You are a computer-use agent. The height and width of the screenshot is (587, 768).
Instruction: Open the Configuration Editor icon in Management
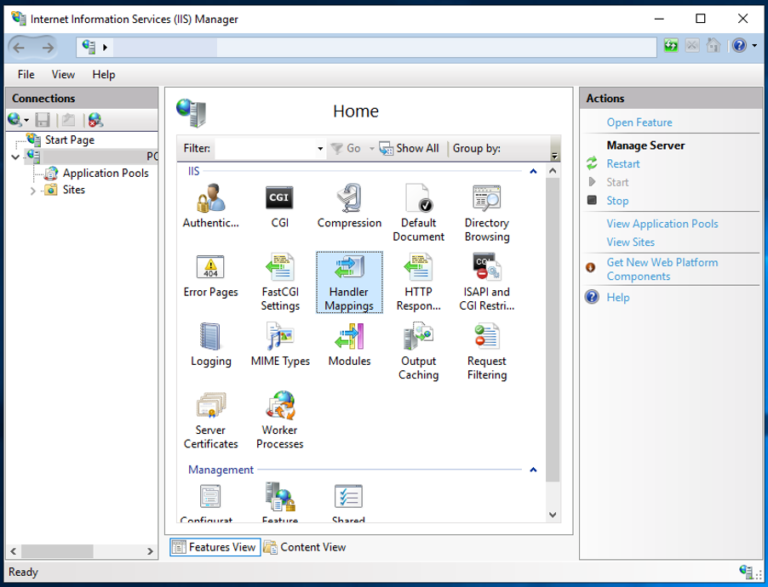coord(211,503)
